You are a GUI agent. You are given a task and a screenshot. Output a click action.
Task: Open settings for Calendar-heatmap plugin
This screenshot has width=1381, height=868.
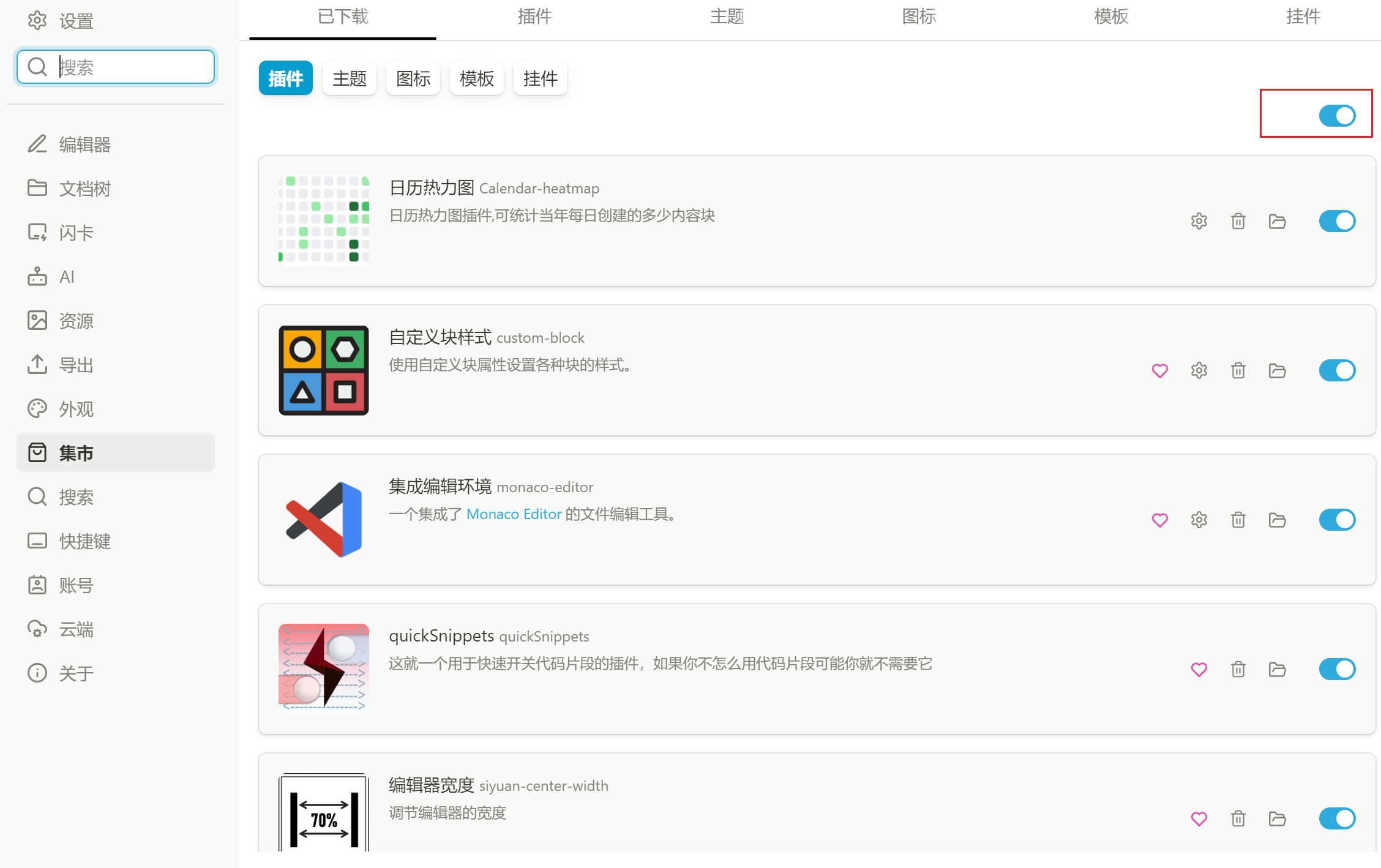(x=1199, y=221)
